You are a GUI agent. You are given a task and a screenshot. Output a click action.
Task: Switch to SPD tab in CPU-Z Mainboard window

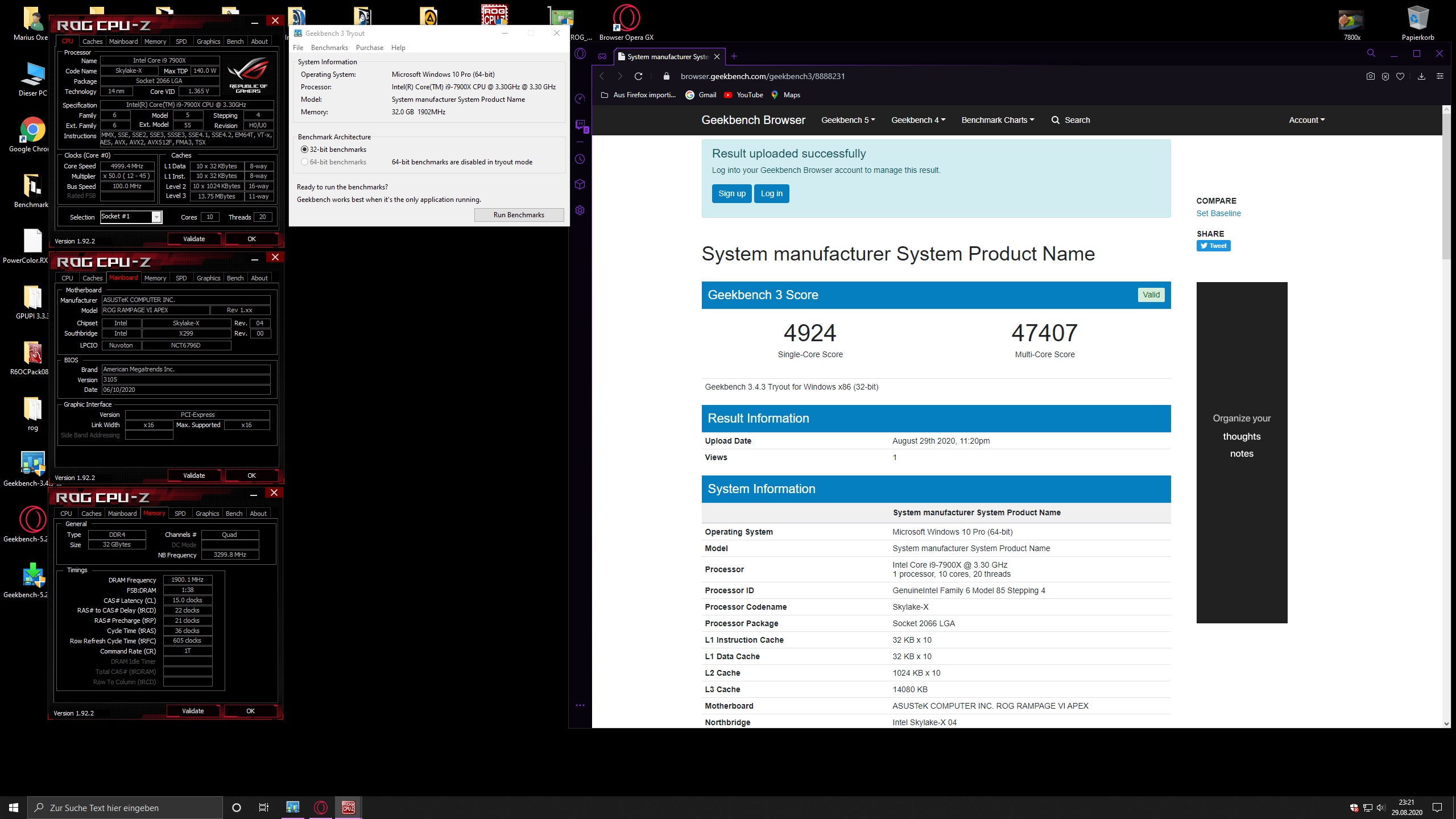pyautogui.click(x=181, y=278)
